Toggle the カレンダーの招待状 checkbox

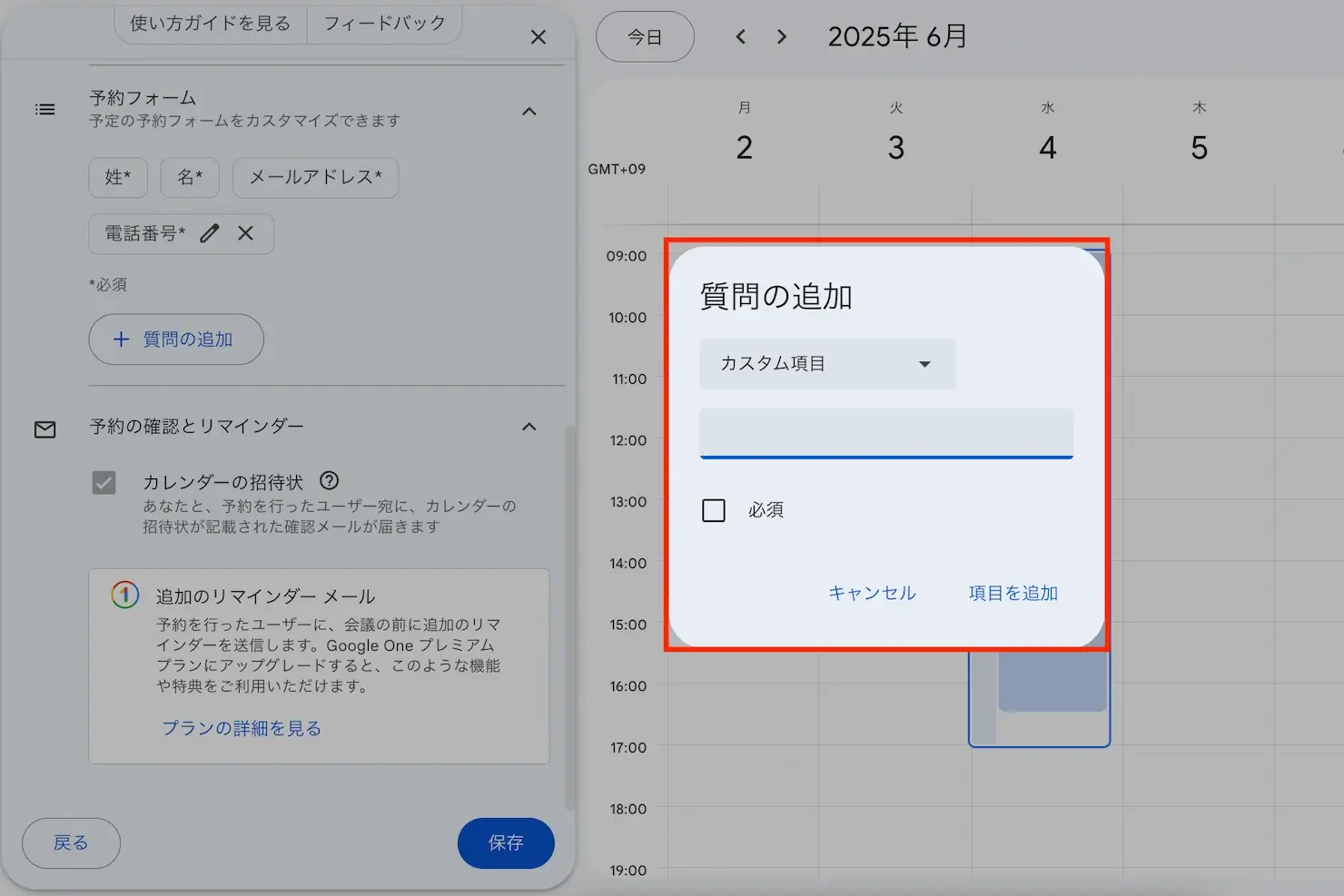click(104, 483)
